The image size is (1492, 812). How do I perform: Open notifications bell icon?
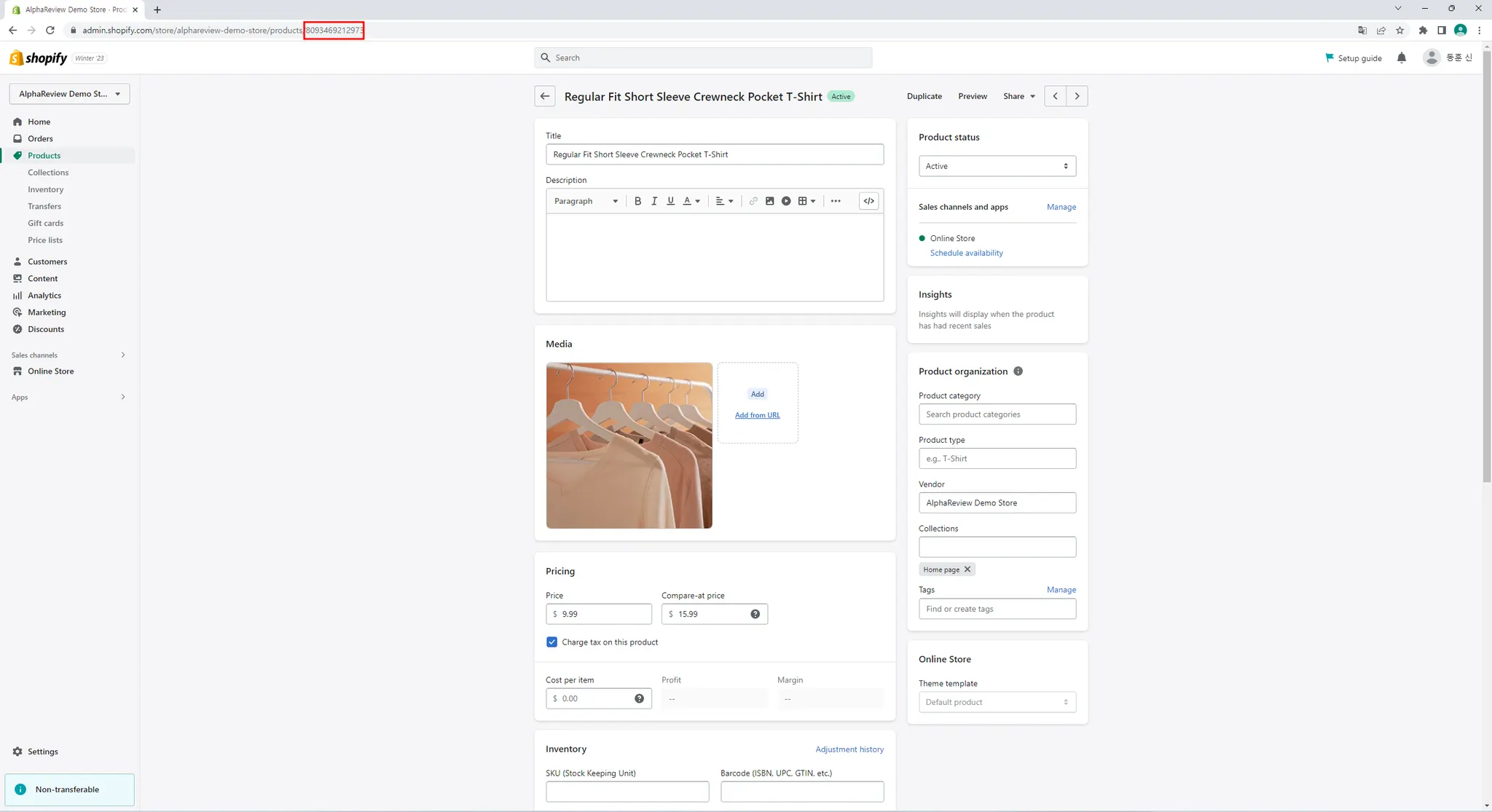point(1401,58)
